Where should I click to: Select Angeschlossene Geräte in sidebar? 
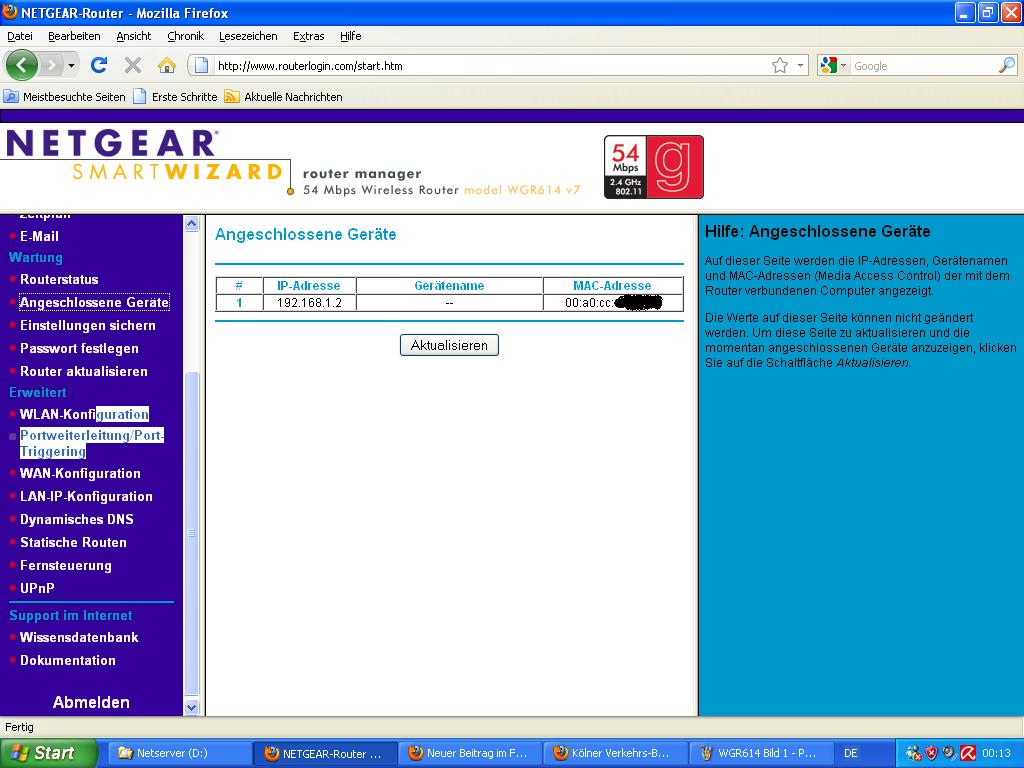click(x=94, y=302)
